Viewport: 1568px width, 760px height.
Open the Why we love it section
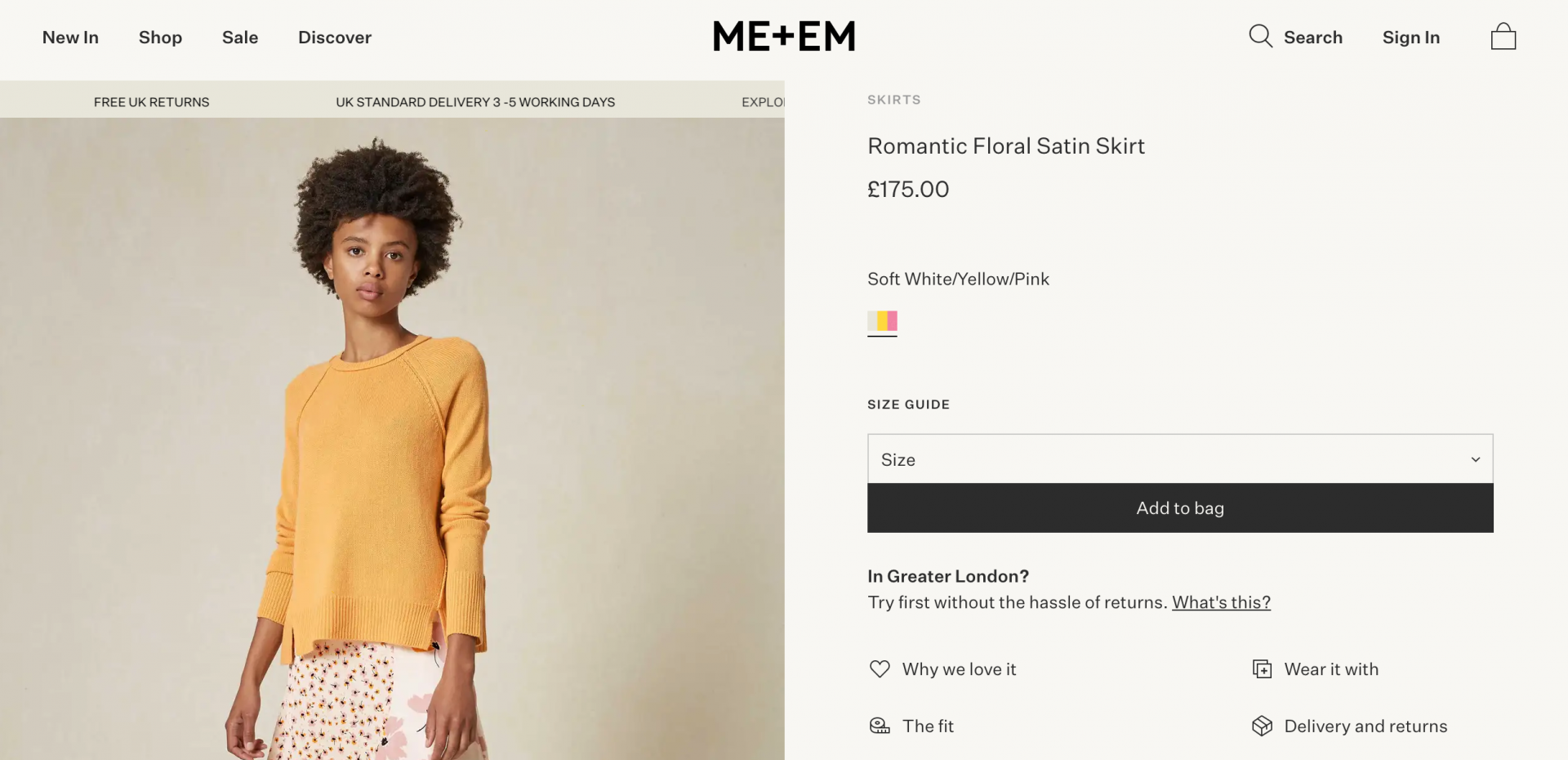click(959, 668)
